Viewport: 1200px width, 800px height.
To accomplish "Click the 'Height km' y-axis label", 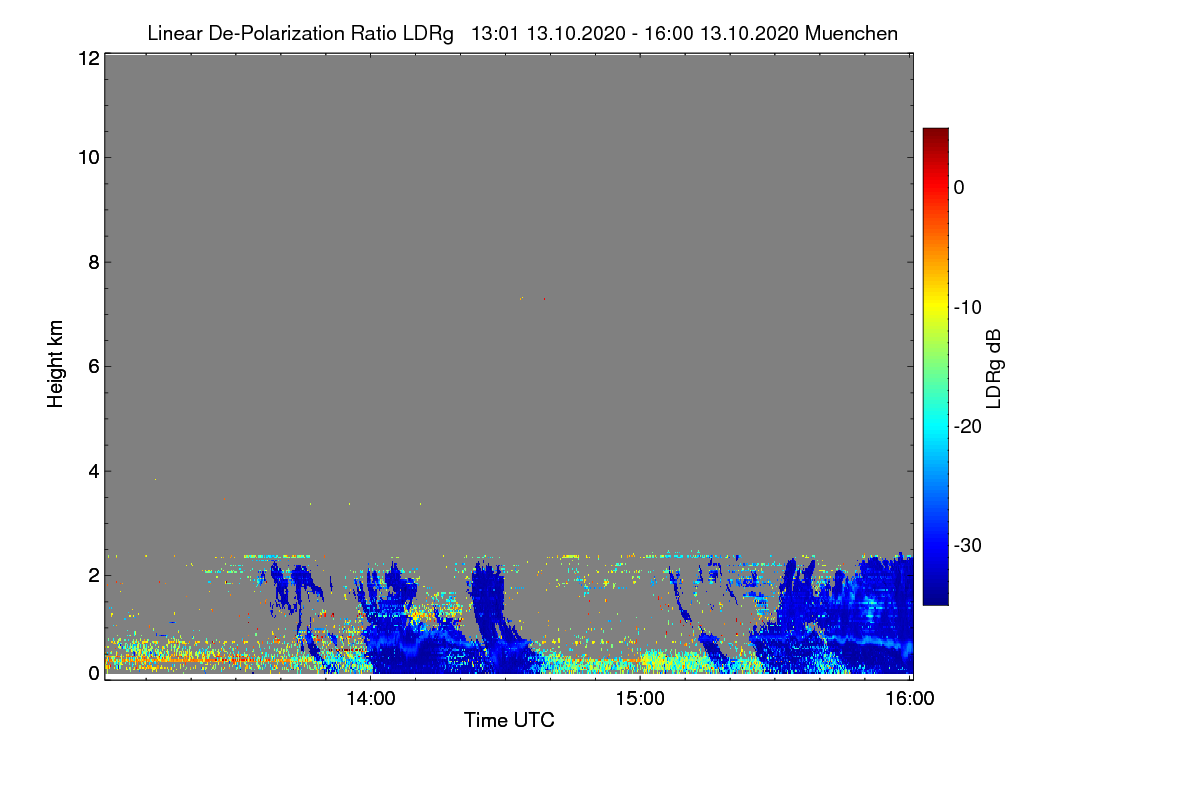I will [55, 364].
